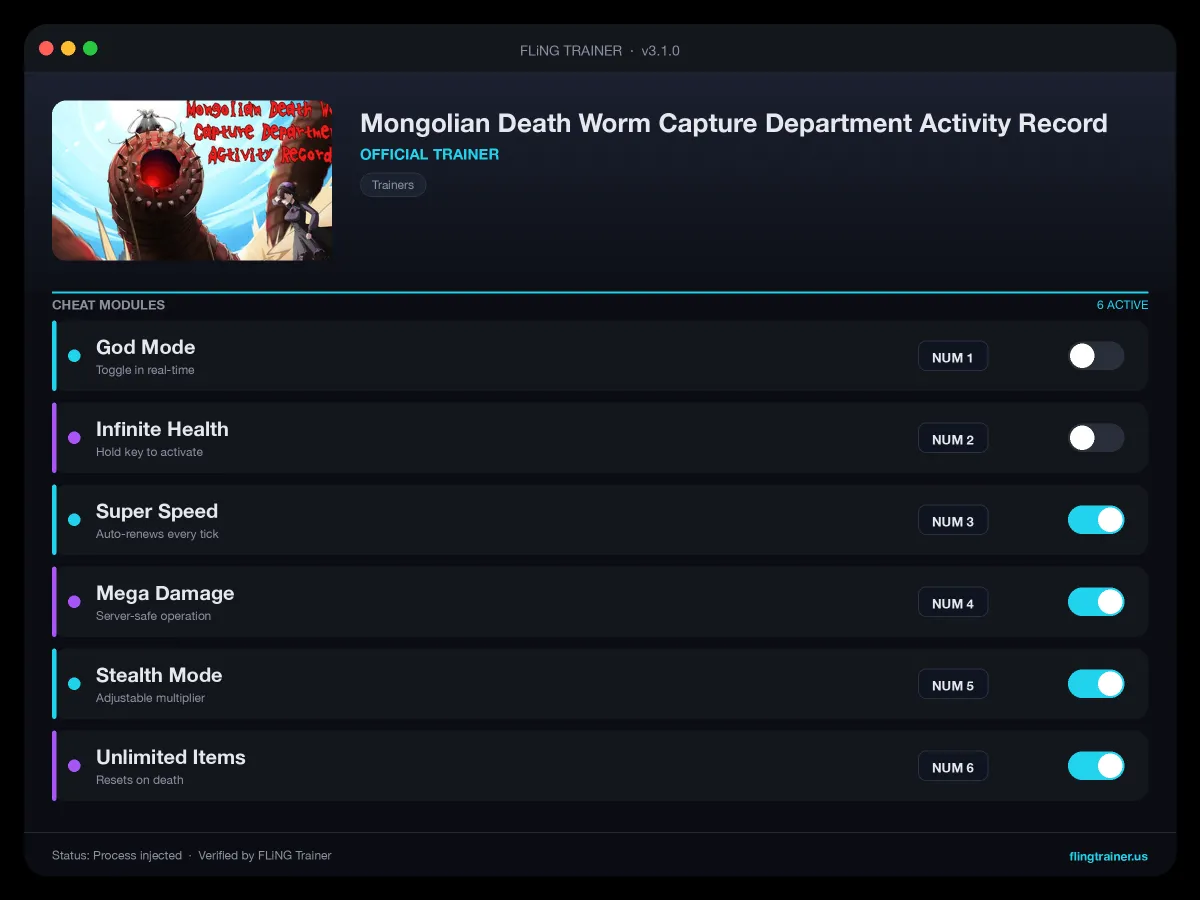This screenshot has height=900, width=1200.
Task: Click the purple dot beside Mega Damage
Action: pos(74,602)
